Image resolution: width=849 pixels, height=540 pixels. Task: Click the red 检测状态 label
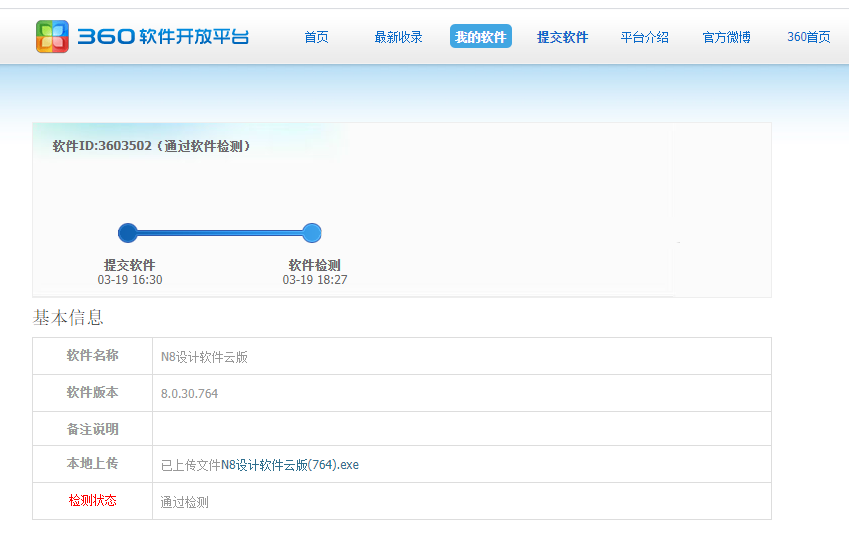tap(93, 500)
